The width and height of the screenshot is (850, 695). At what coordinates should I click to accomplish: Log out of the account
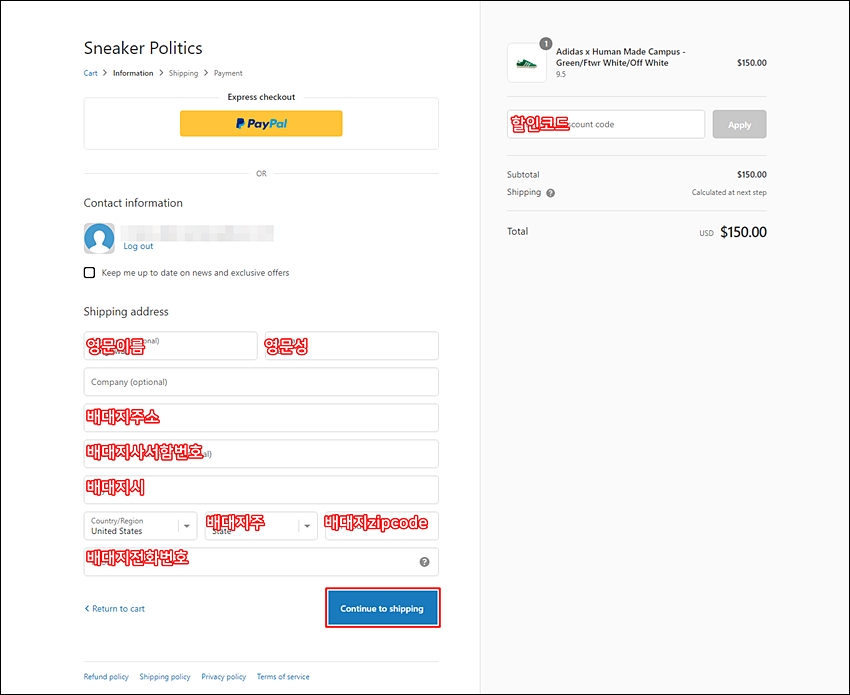pos(138,246)
